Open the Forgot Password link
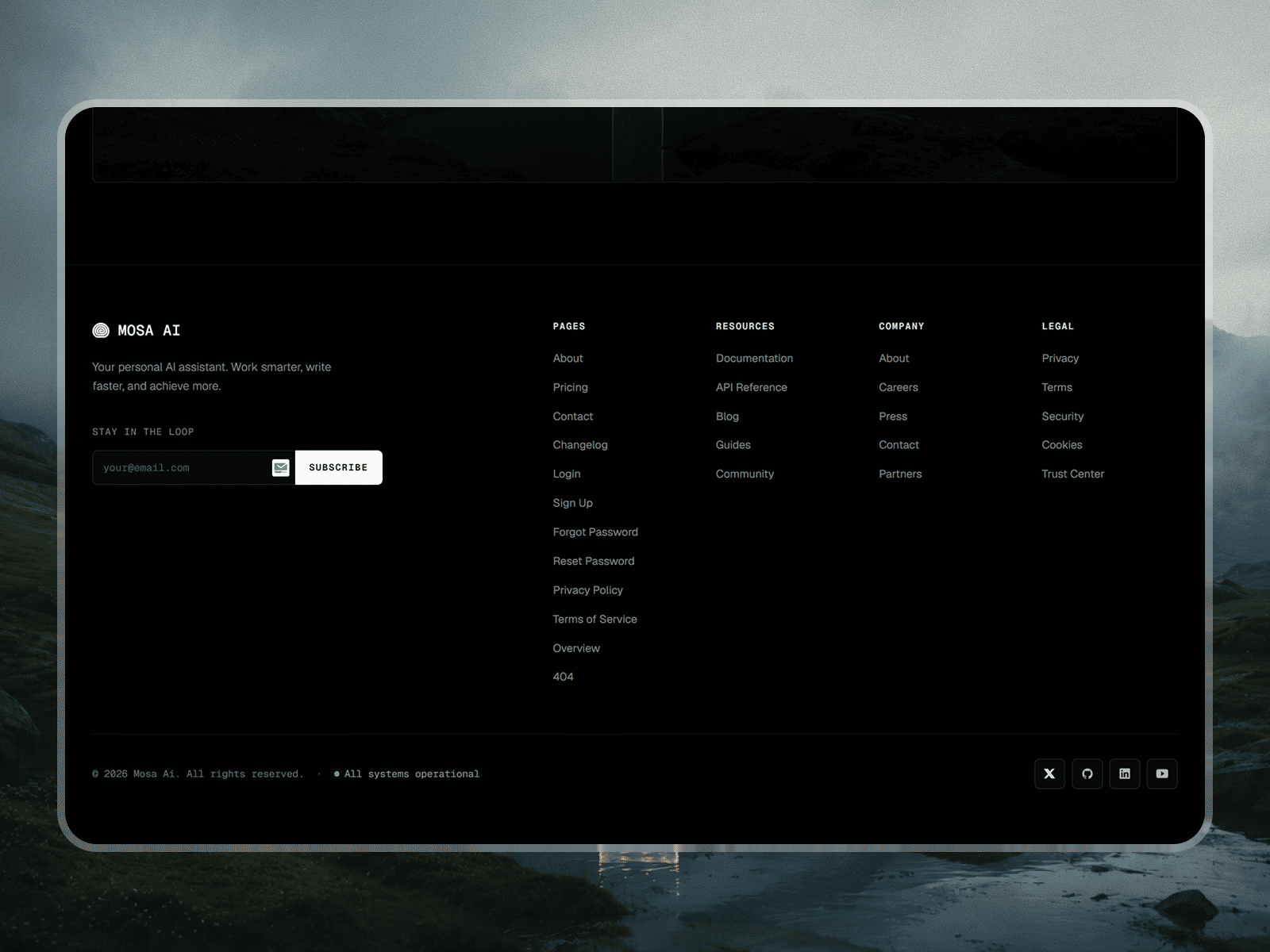Viewport: 1270px width, 952px height. [x=595, y=532]
